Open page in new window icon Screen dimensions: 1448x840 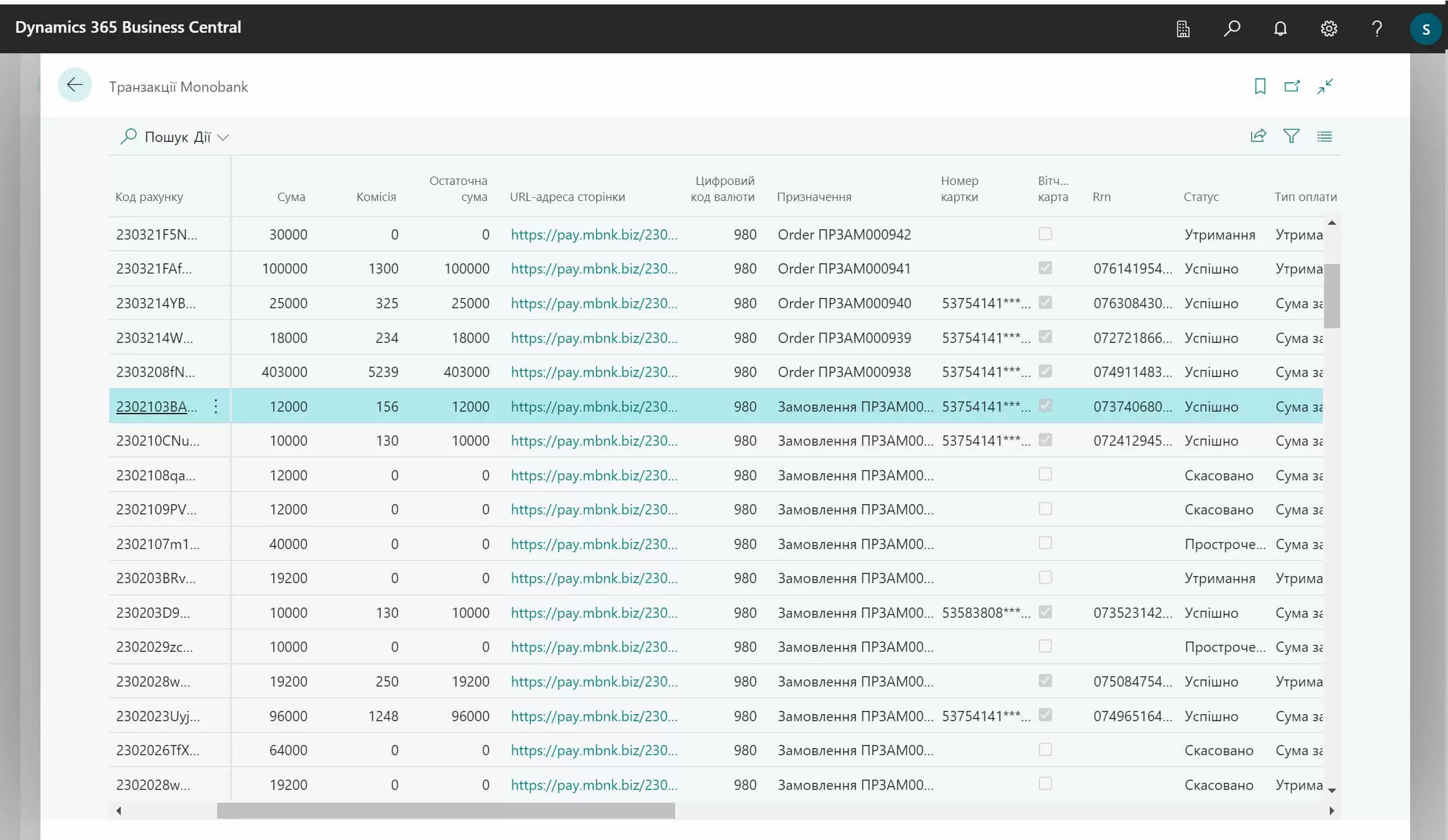click(x=1292, y=86)
